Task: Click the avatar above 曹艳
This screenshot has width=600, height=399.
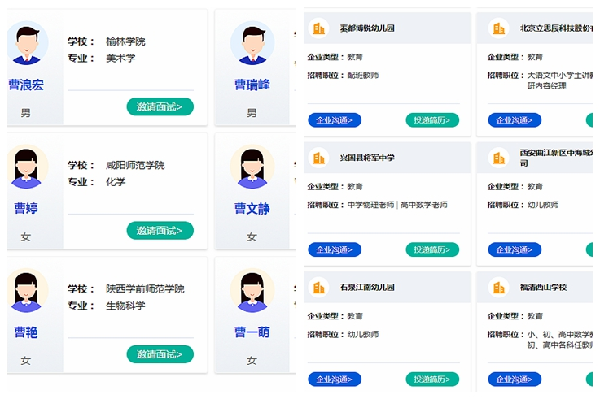Action: point(27,290)
